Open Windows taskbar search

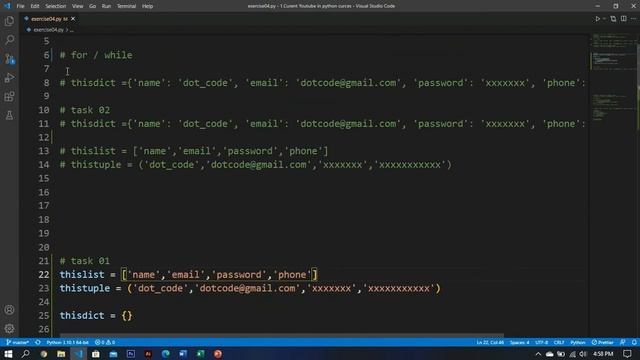pos(25,354)
